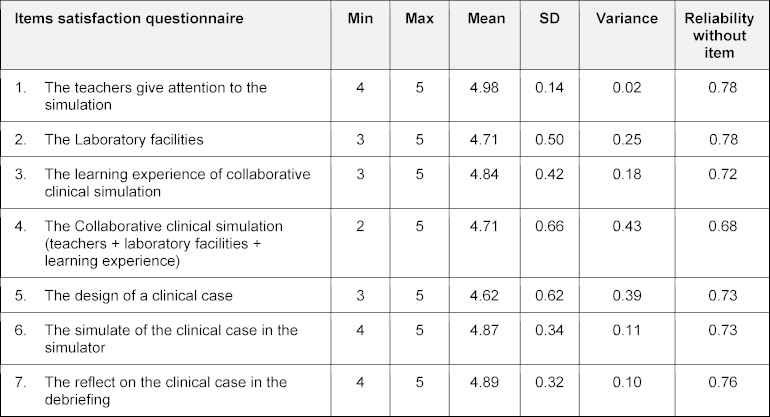Select the Min column header
Viewport: 770px width, 417px height.
(358, 19)
